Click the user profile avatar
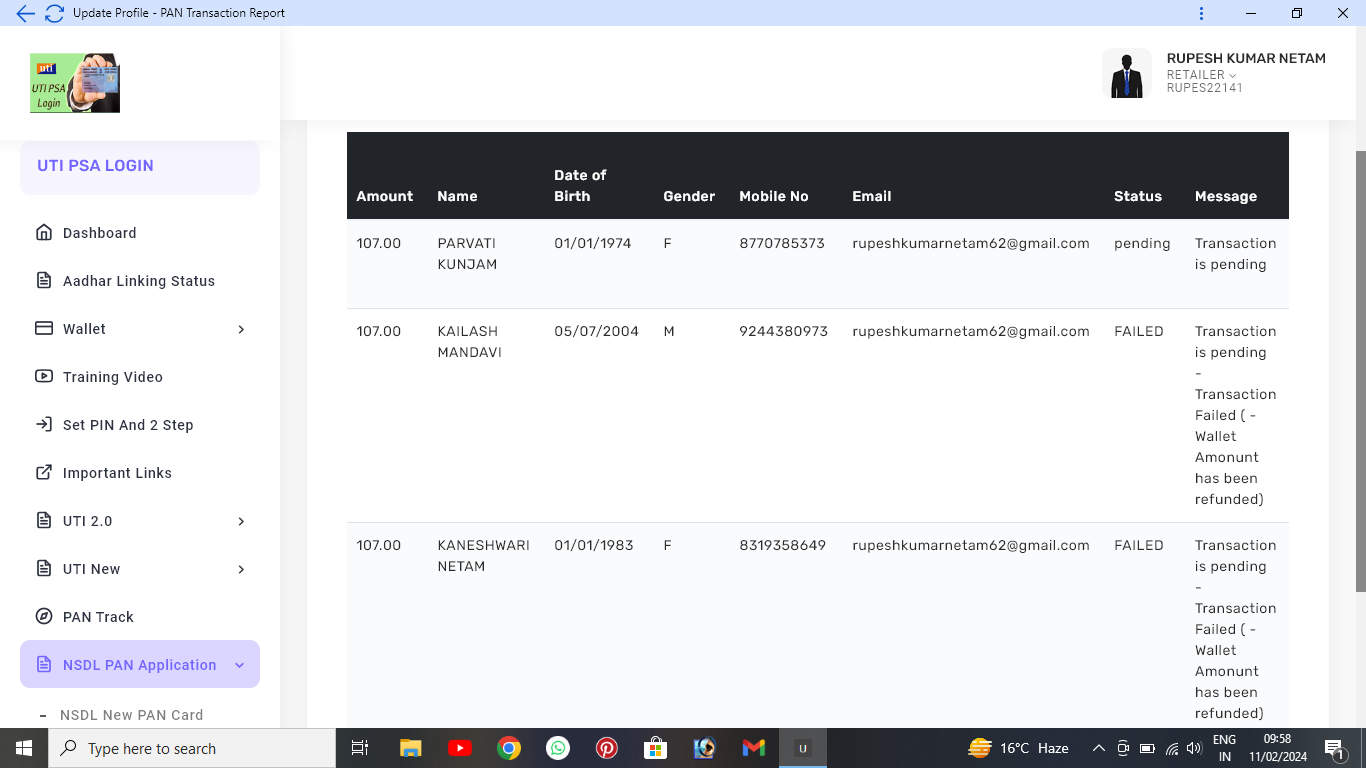 [1127, 74]
